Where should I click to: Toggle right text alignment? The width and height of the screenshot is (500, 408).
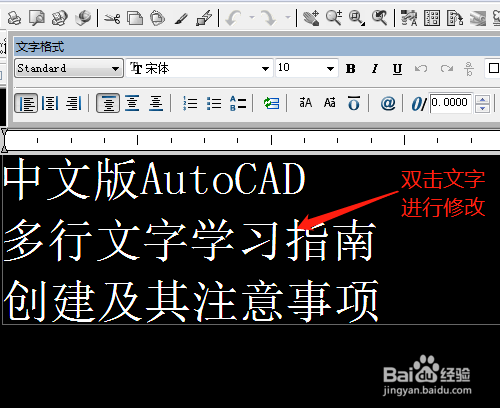(x=74, y=103)
